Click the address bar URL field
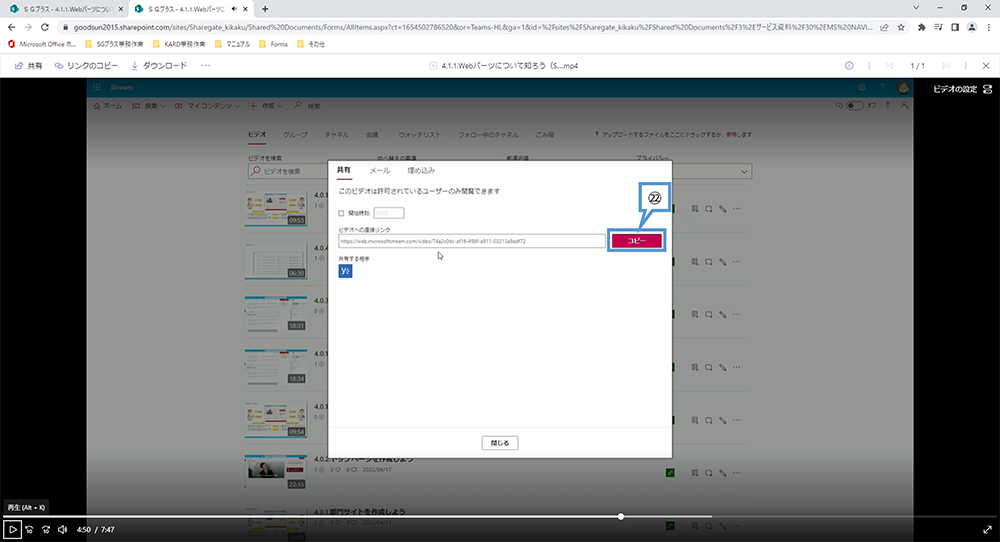The height and width of the screenshot is (542, 1000). click(472, 27)
